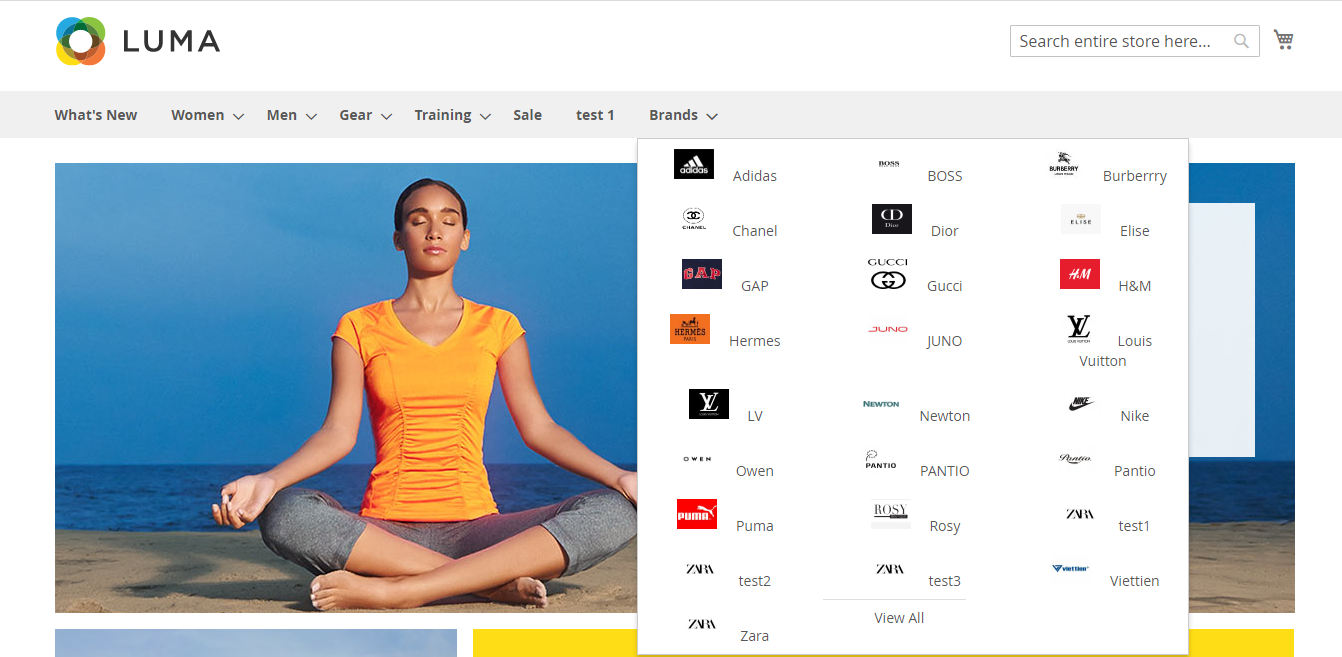The height and width of the screenshot is (657, 1342).
Task: Click the Adidas brand logo
Action: pyautogui.click(x=694, y=164)
